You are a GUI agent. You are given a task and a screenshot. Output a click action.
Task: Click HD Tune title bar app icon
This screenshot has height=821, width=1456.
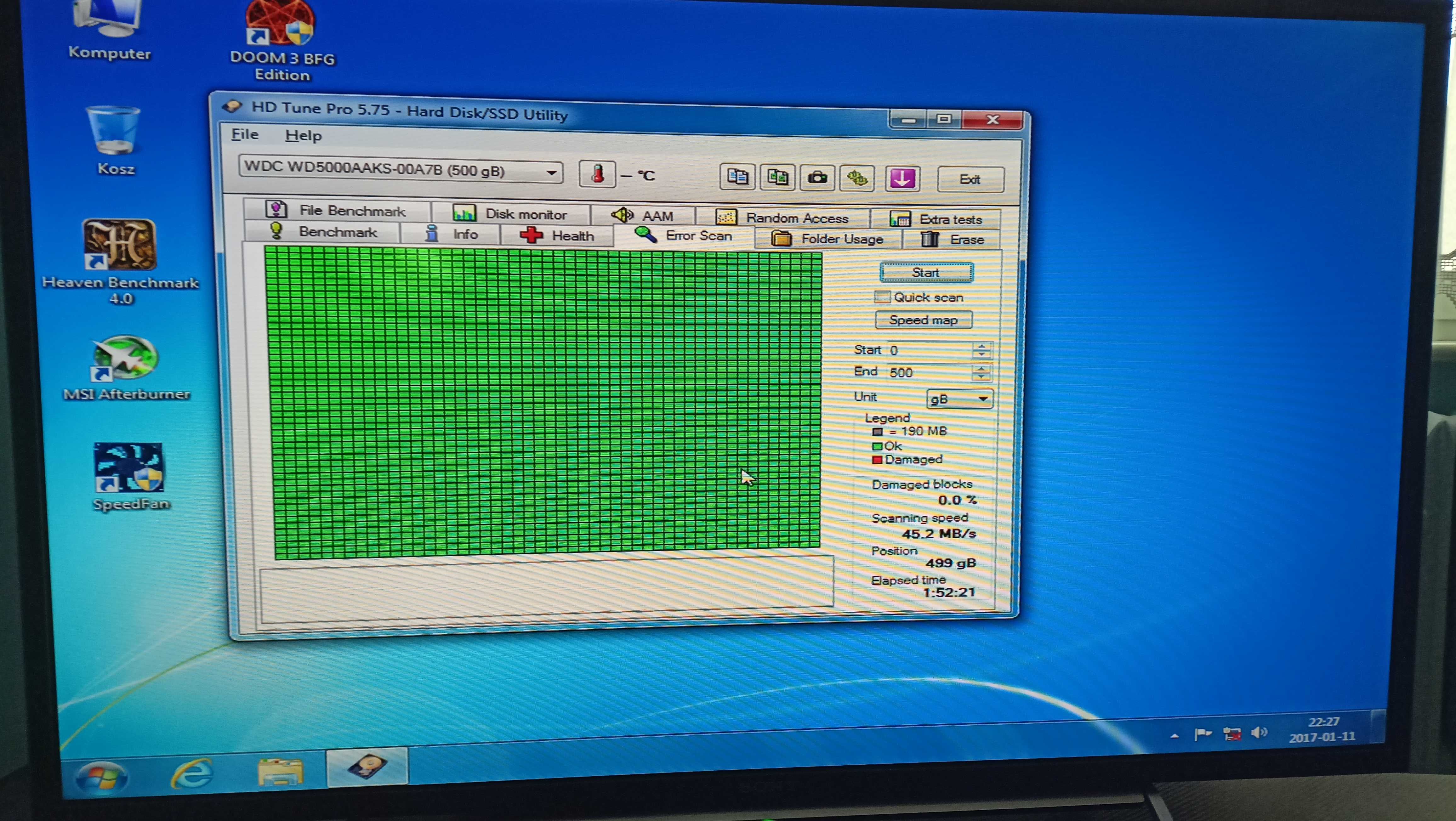pyautogui.click(x=232, y=106)
